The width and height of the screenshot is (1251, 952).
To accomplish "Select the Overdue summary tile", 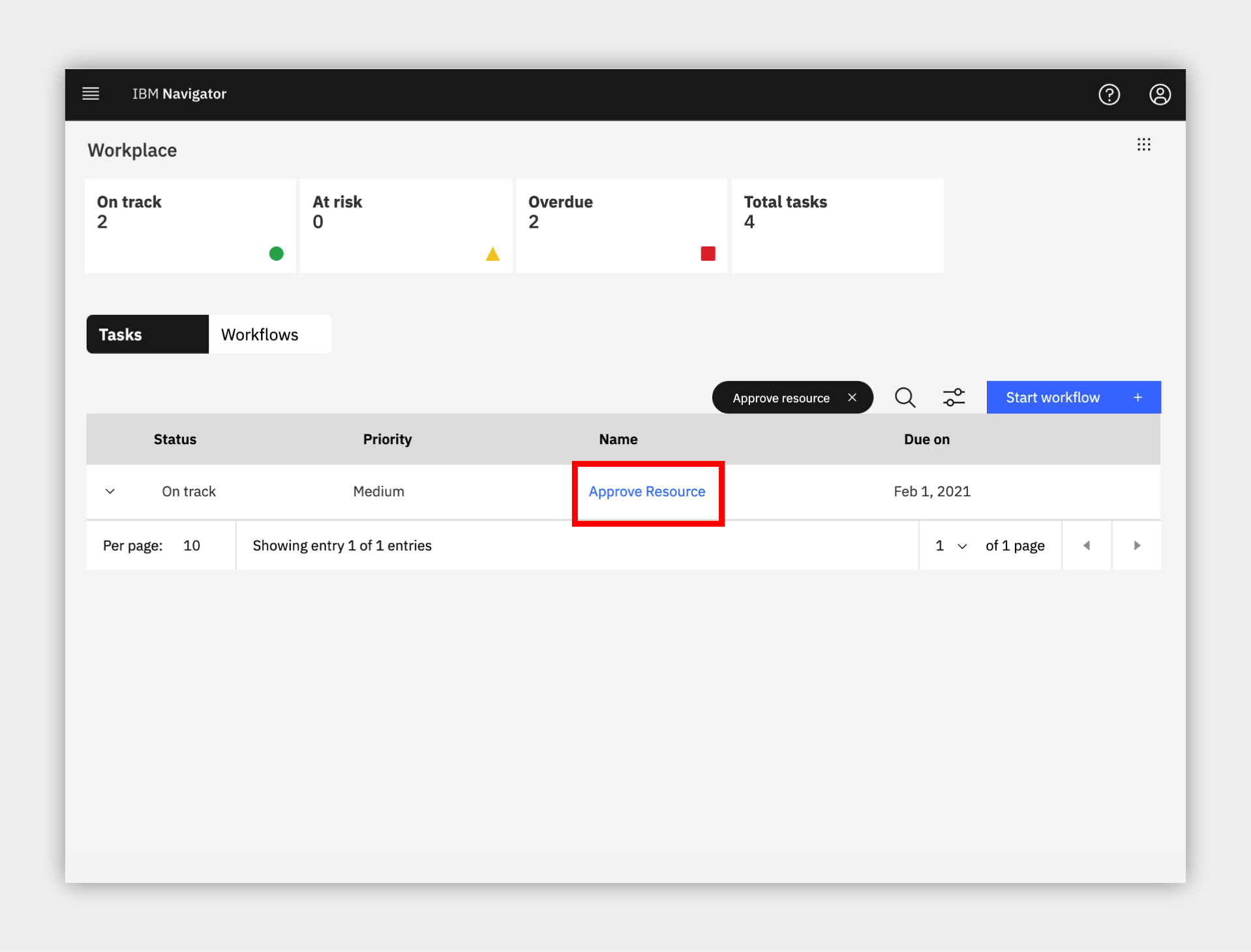I will pyautogui.click(x=622, y=226).
